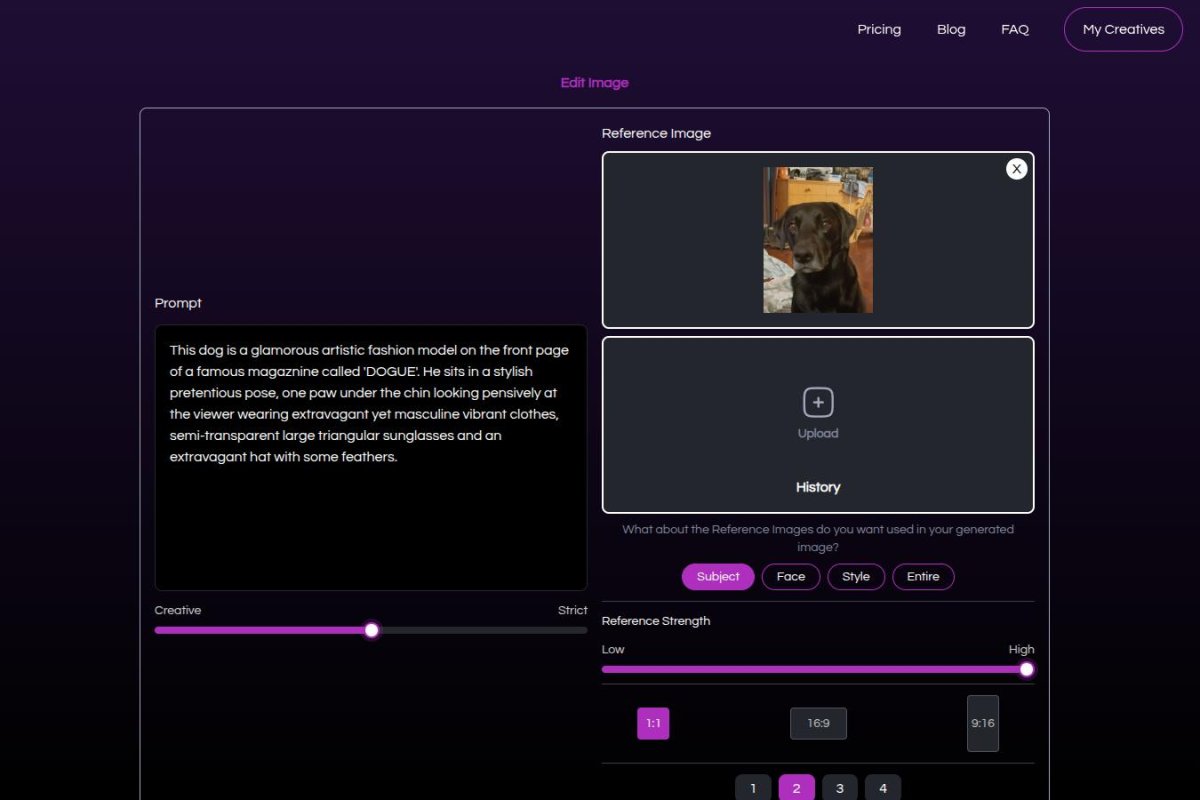Choose the 9:16 aspect ratio
Viewport: 1200px width, 800px height.
click(x=983, y=723)
